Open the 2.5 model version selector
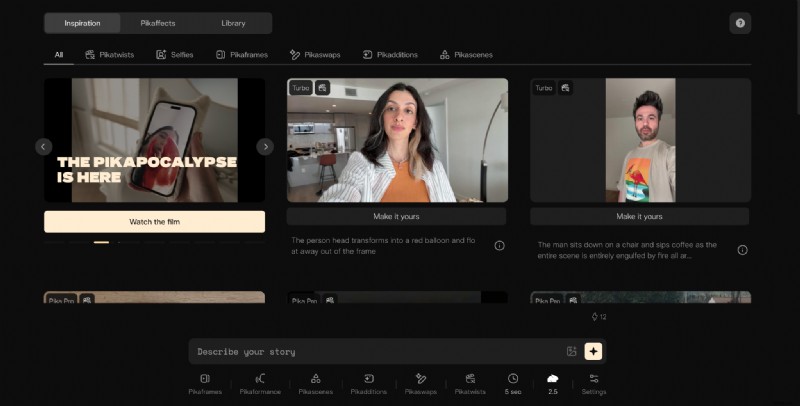The image size is (800, 406). coord(553,384)
